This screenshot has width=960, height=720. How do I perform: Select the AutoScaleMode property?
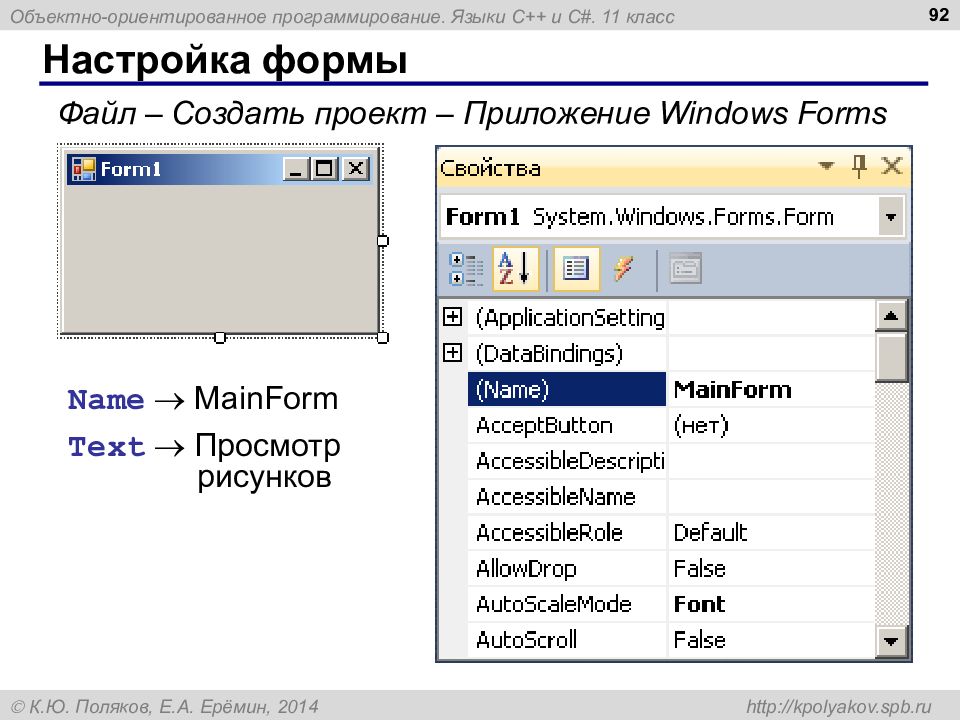[x=567, y=604]
